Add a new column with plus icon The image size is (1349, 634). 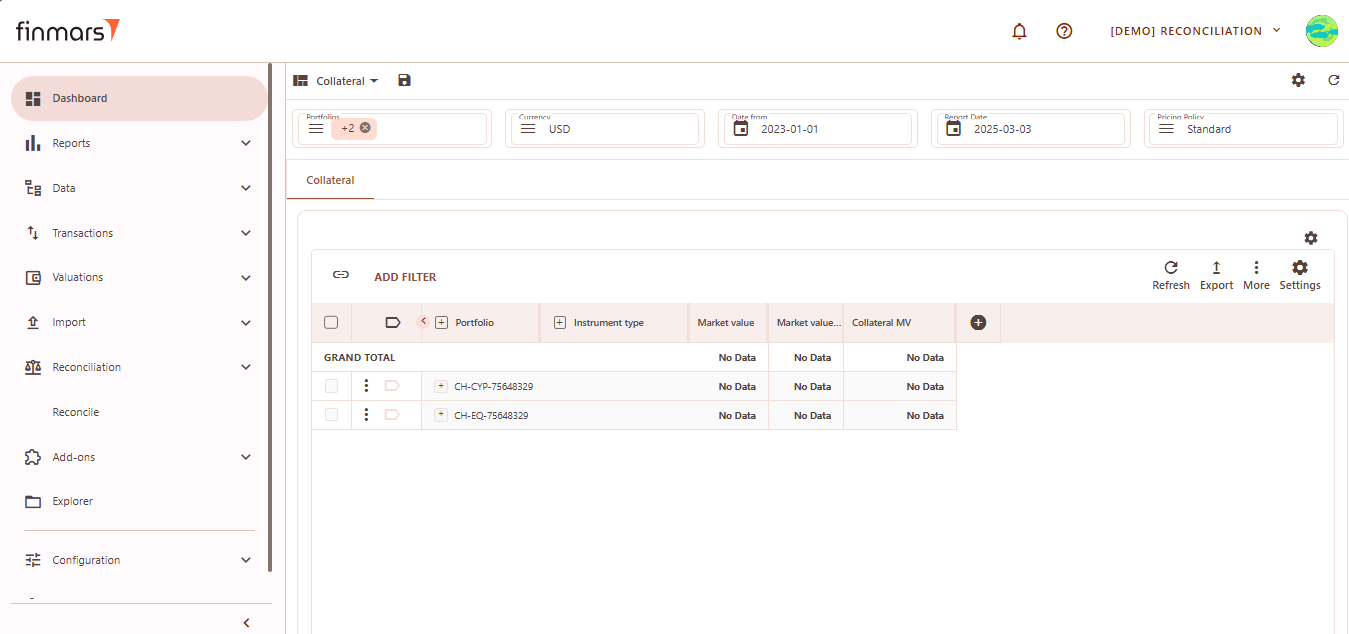pyautogui.click(x=978, y=322)
